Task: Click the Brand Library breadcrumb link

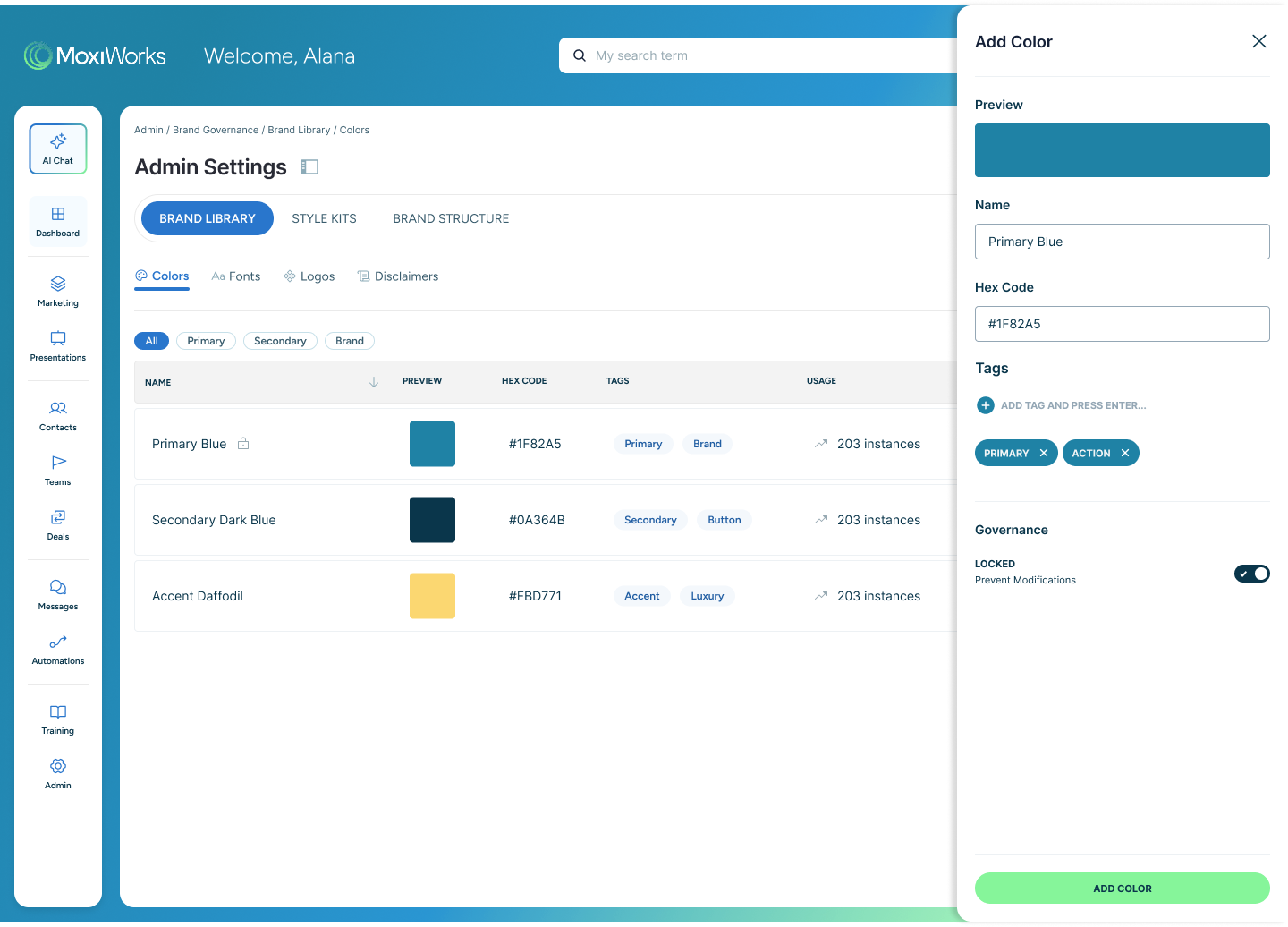Action: tap(299, 130)
